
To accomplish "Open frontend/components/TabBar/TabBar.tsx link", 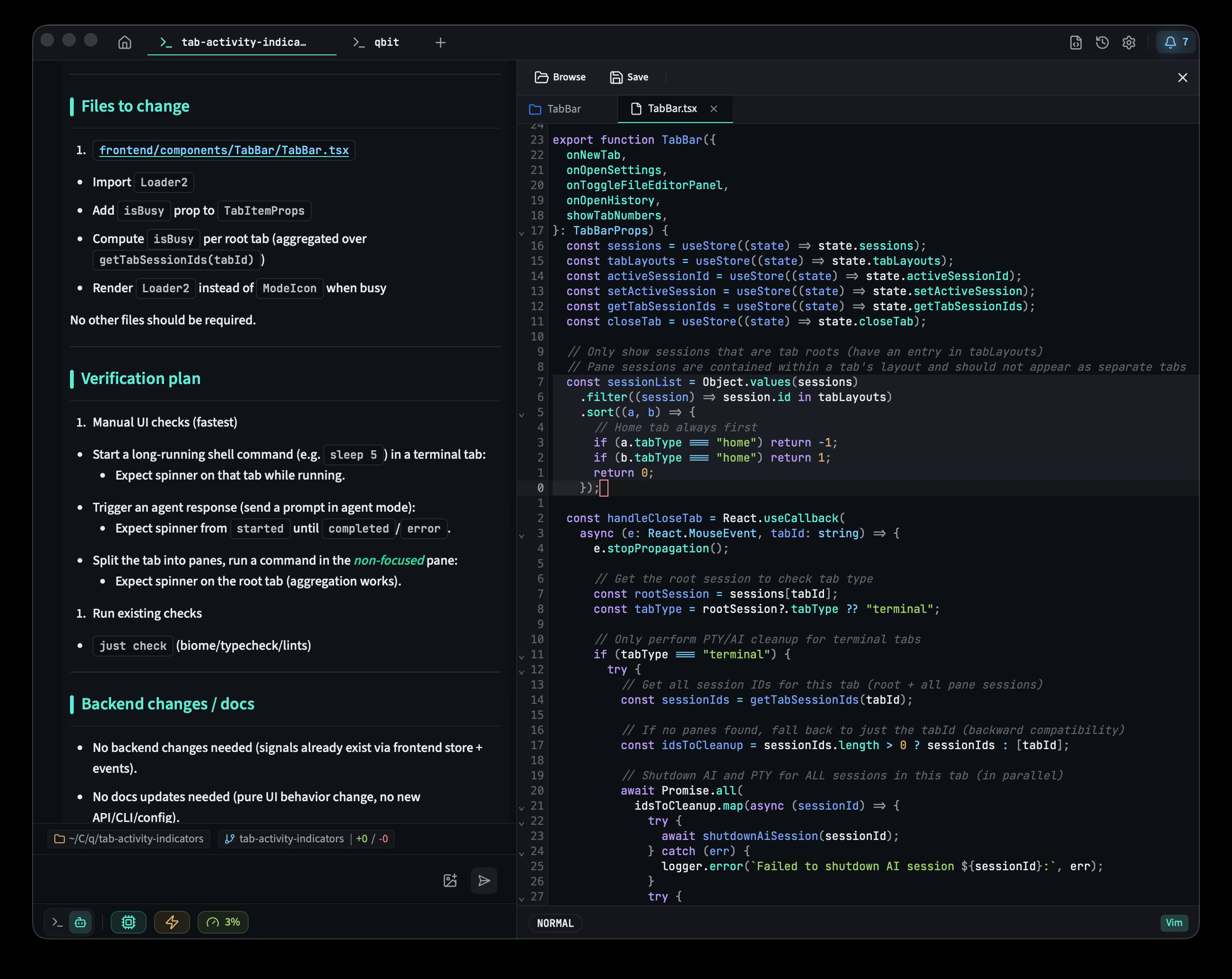I will [224, 150].
